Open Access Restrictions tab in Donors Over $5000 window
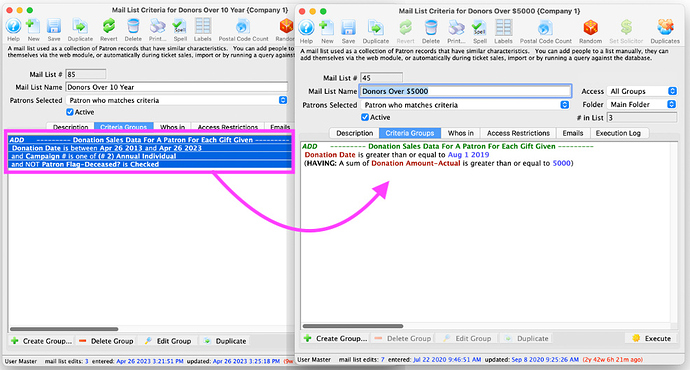The width and height of the screenshot is (690, 370). (x=518, y=133)
